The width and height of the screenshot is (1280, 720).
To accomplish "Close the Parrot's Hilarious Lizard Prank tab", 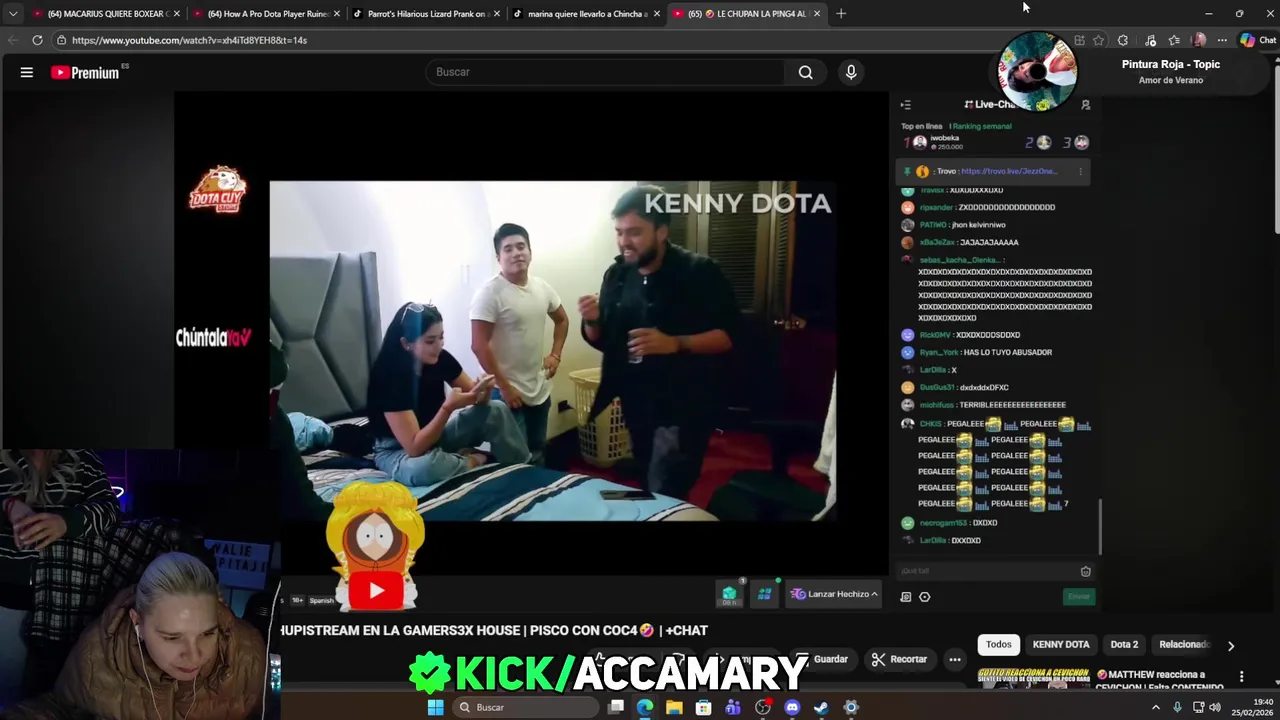I will (497, 14).
